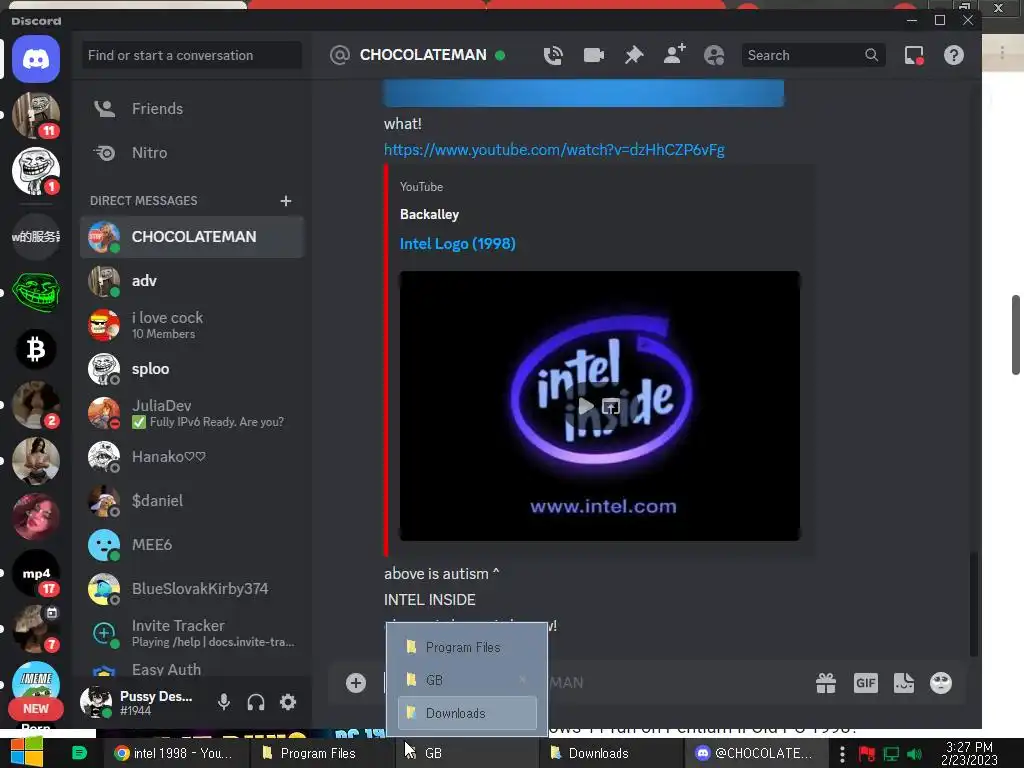Play the Intel Logo video

click(x=586, y=406)
